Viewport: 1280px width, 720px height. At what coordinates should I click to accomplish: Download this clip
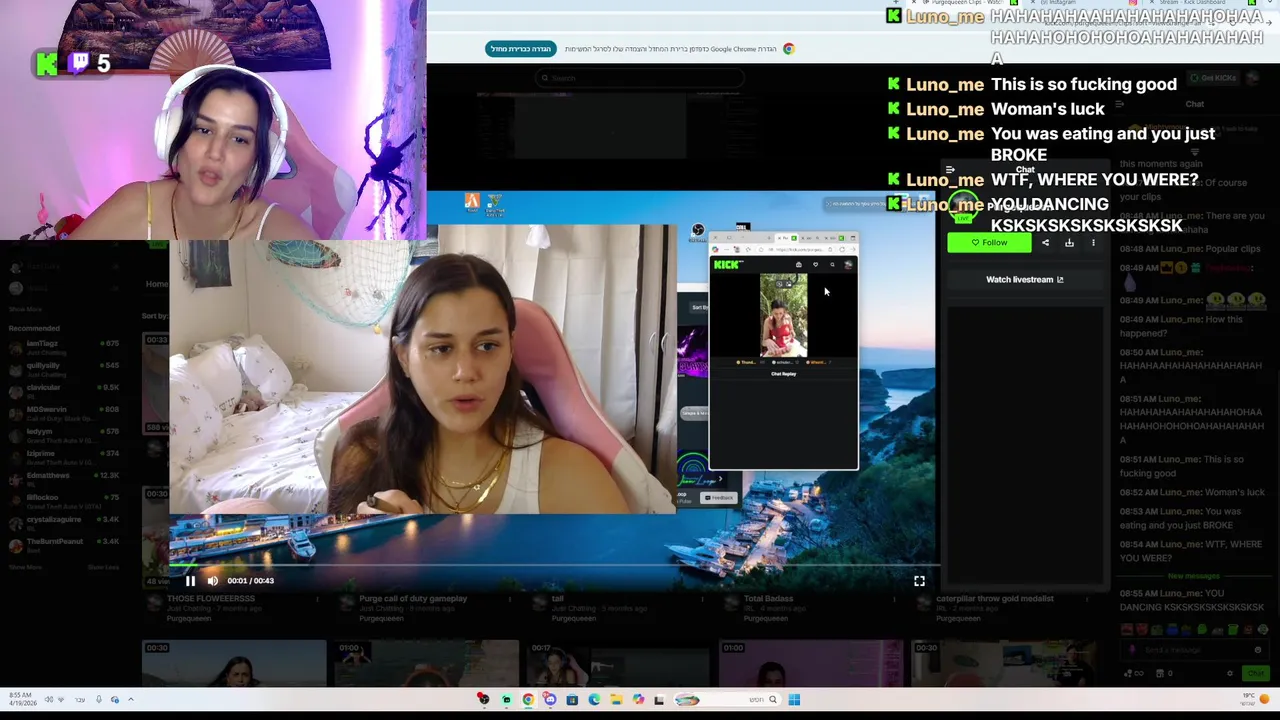pyautogui.click(x=1069, y=243)
